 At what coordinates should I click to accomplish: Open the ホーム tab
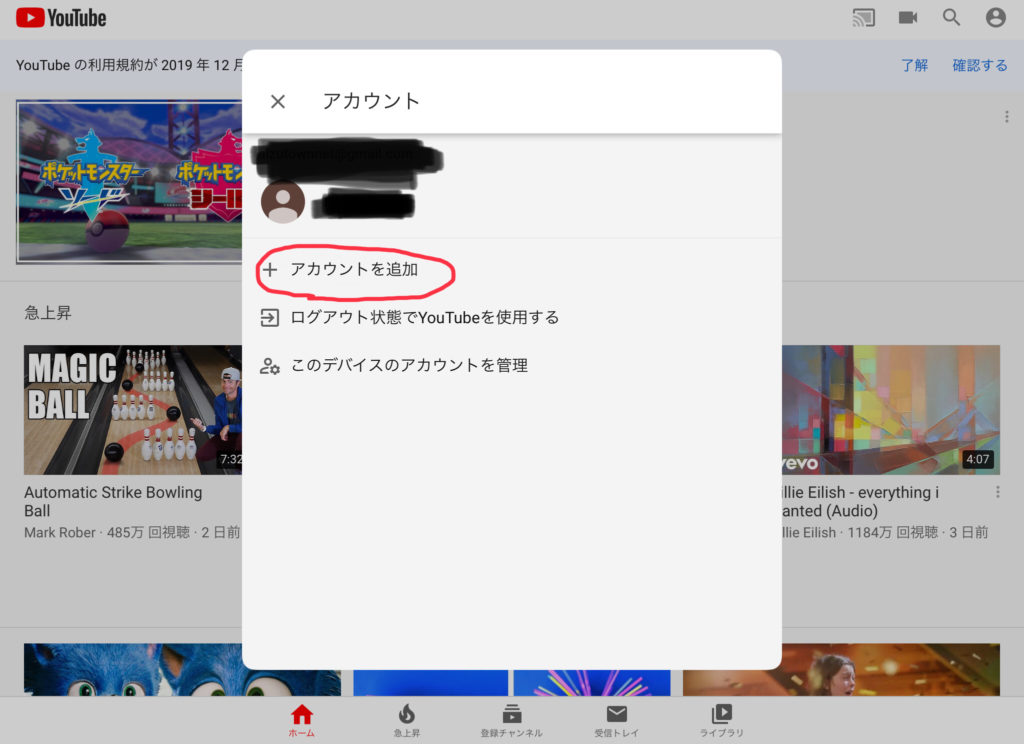click(x=302, y=720)
